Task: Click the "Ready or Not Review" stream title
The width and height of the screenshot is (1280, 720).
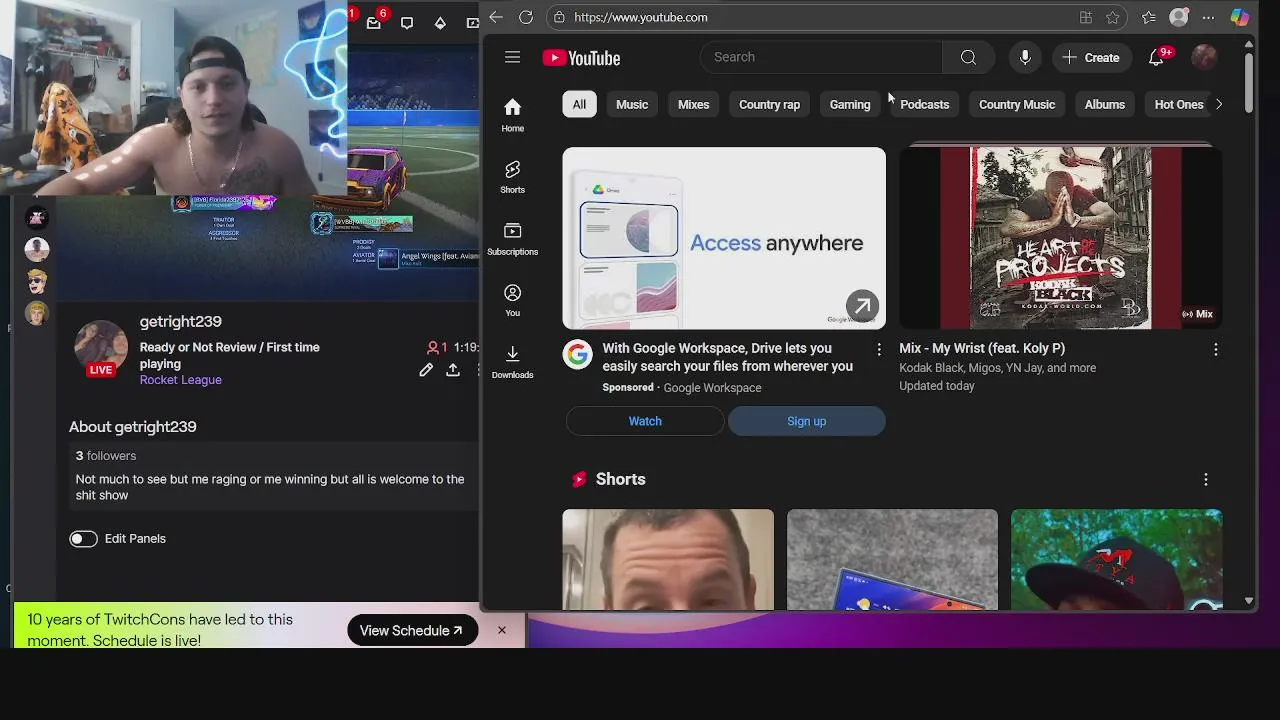Action: (230, 355)
